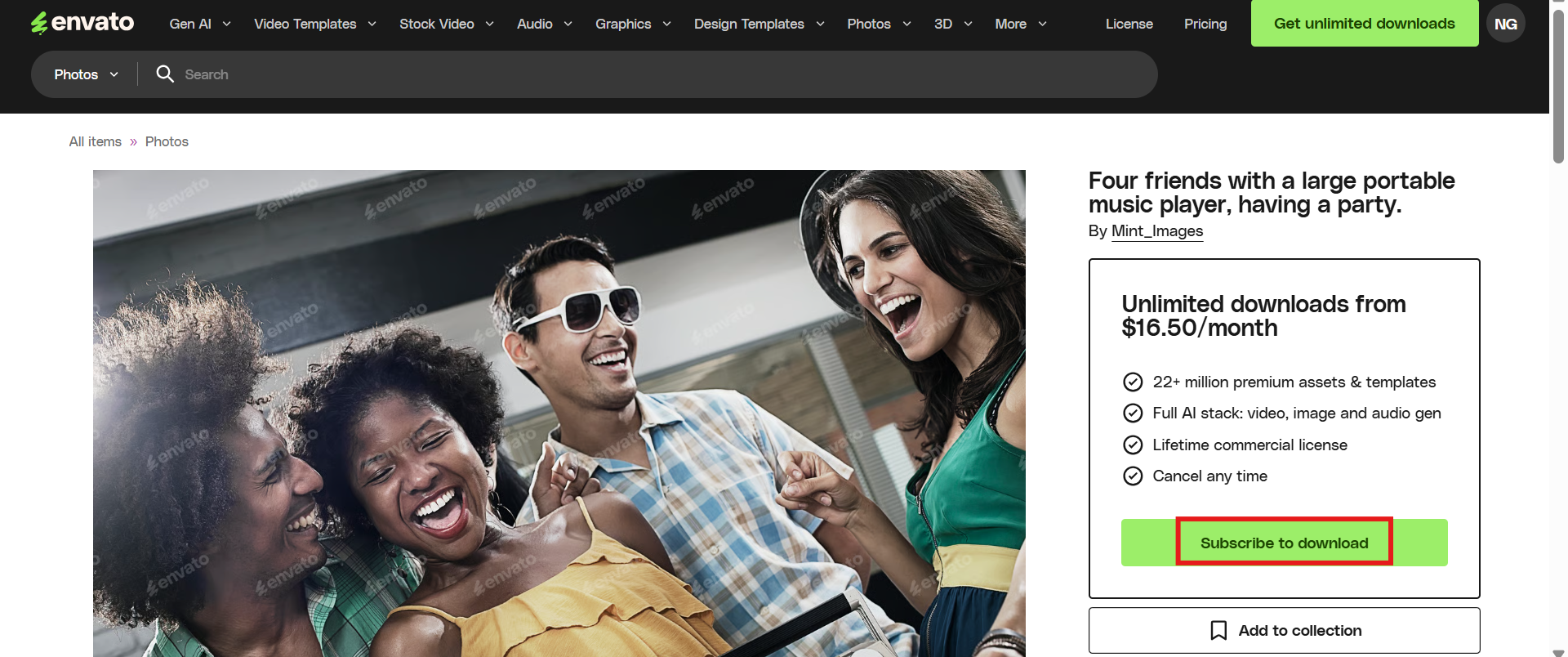
Task: Open the Pricing page
Action: (x=1205, y=24)
